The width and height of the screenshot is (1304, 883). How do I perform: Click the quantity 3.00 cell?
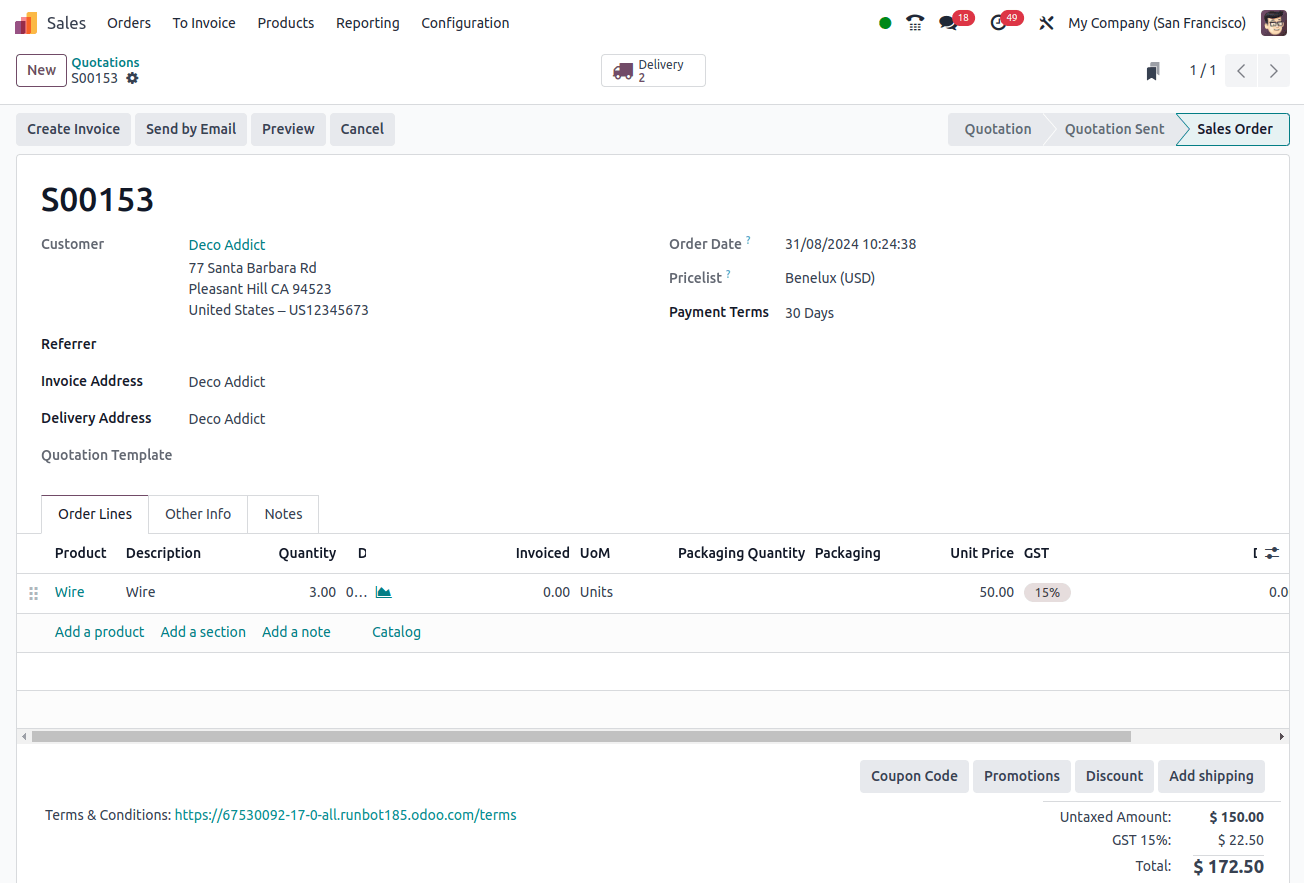coord(322,592)
